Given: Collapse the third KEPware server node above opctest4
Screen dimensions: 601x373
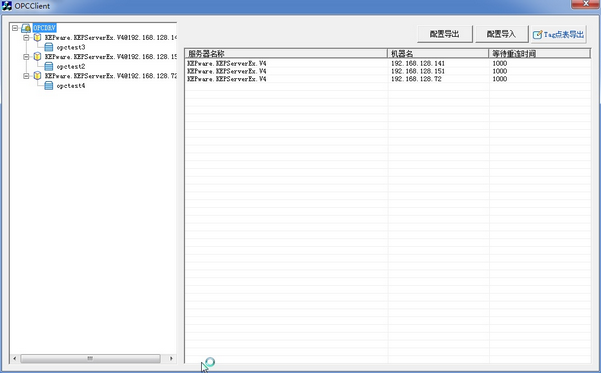Looking at the screenshot, I should coord(26,76).
